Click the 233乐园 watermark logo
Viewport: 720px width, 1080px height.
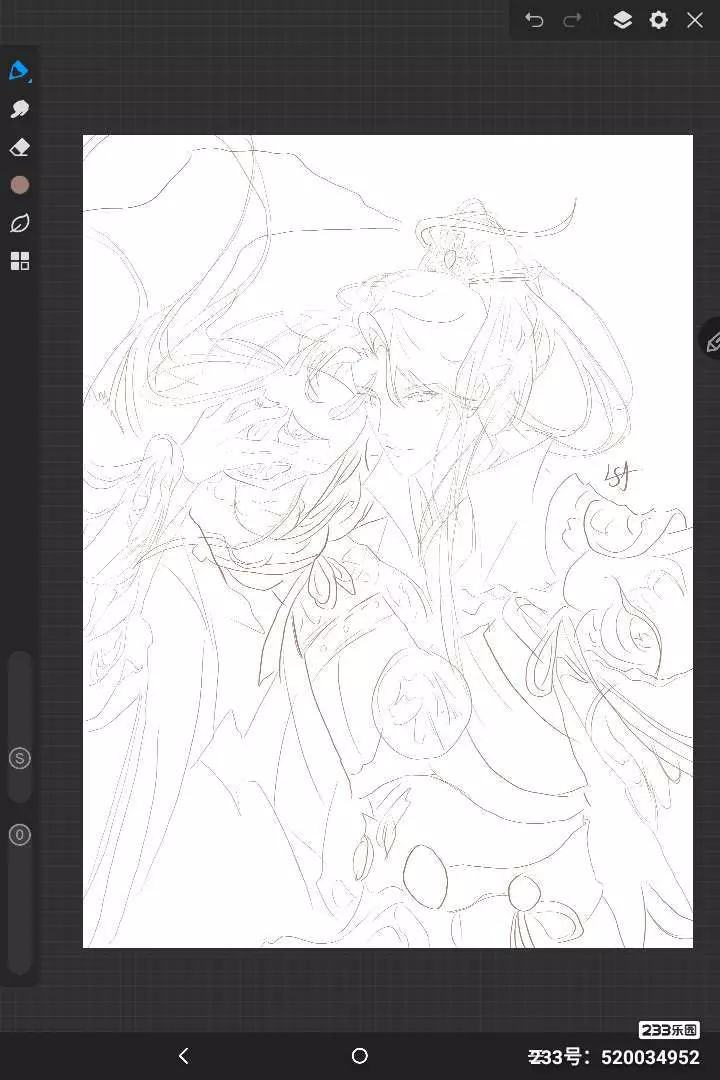pos(669,1030)
